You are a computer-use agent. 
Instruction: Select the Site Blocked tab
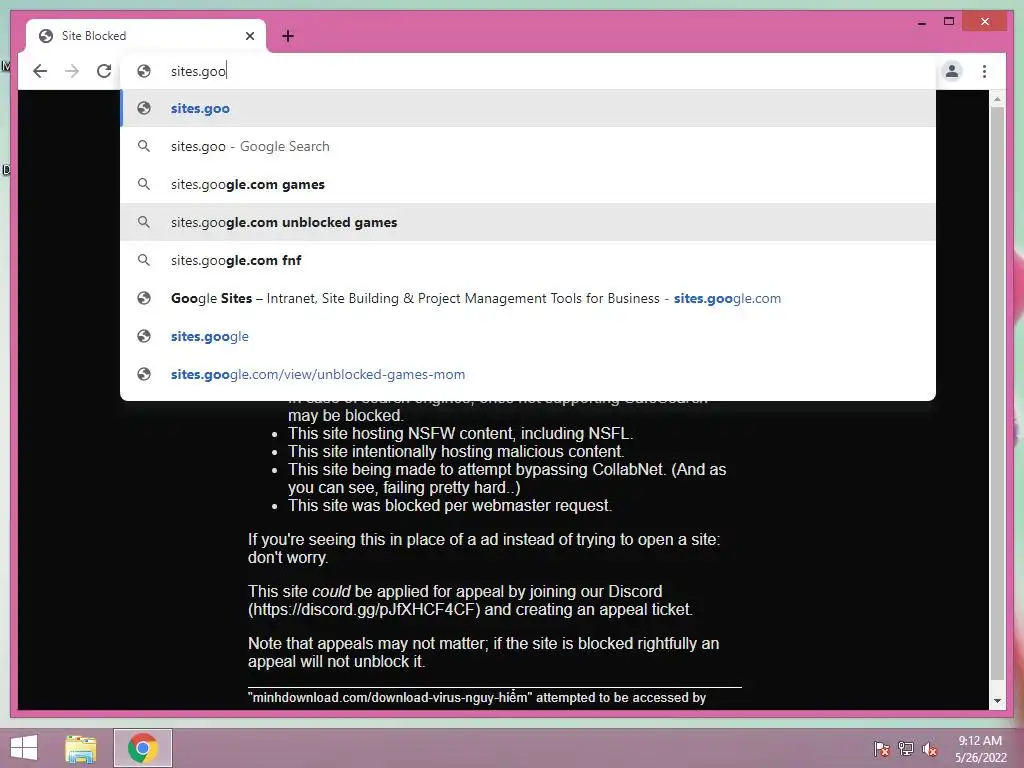pos(146,36)
